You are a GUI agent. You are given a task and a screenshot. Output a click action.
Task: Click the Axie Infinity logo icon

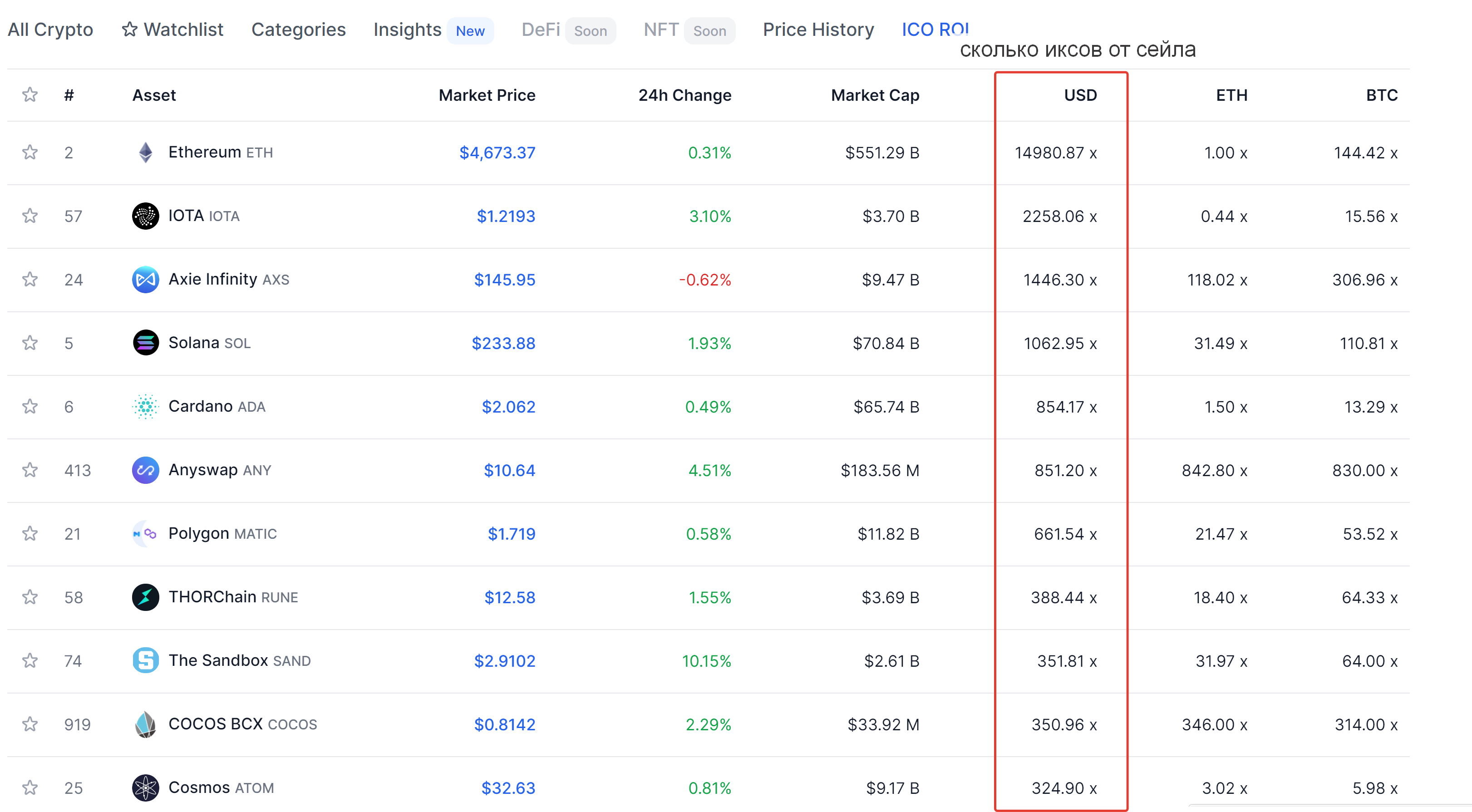[146, 280]
